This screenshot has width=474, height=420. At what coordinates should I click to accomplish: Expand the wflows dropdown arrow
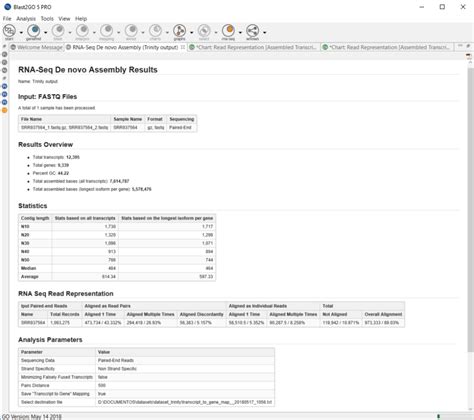tap(264, 32)
